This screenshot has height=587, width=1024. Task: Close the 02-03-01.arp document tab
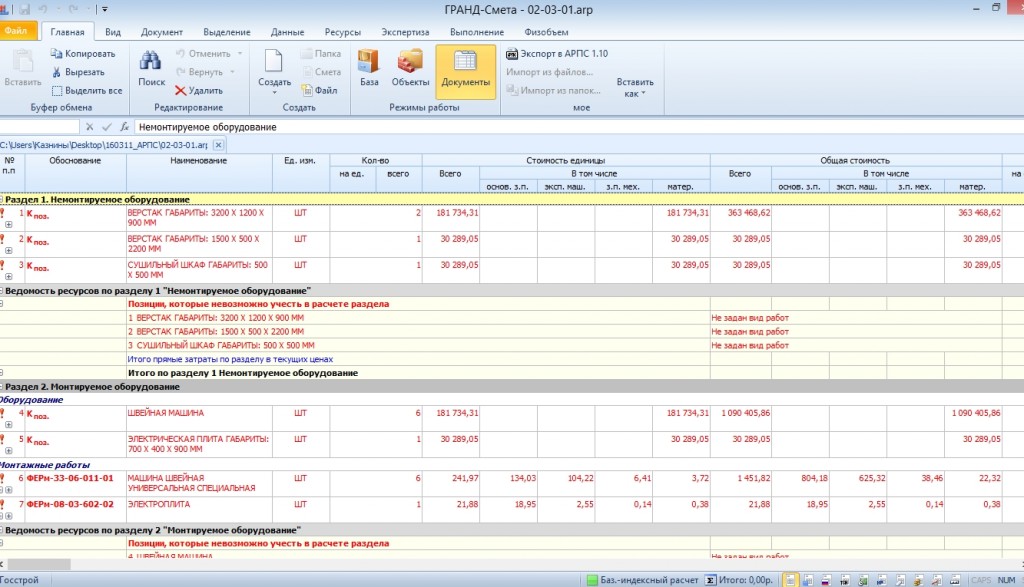pos(219,145)
